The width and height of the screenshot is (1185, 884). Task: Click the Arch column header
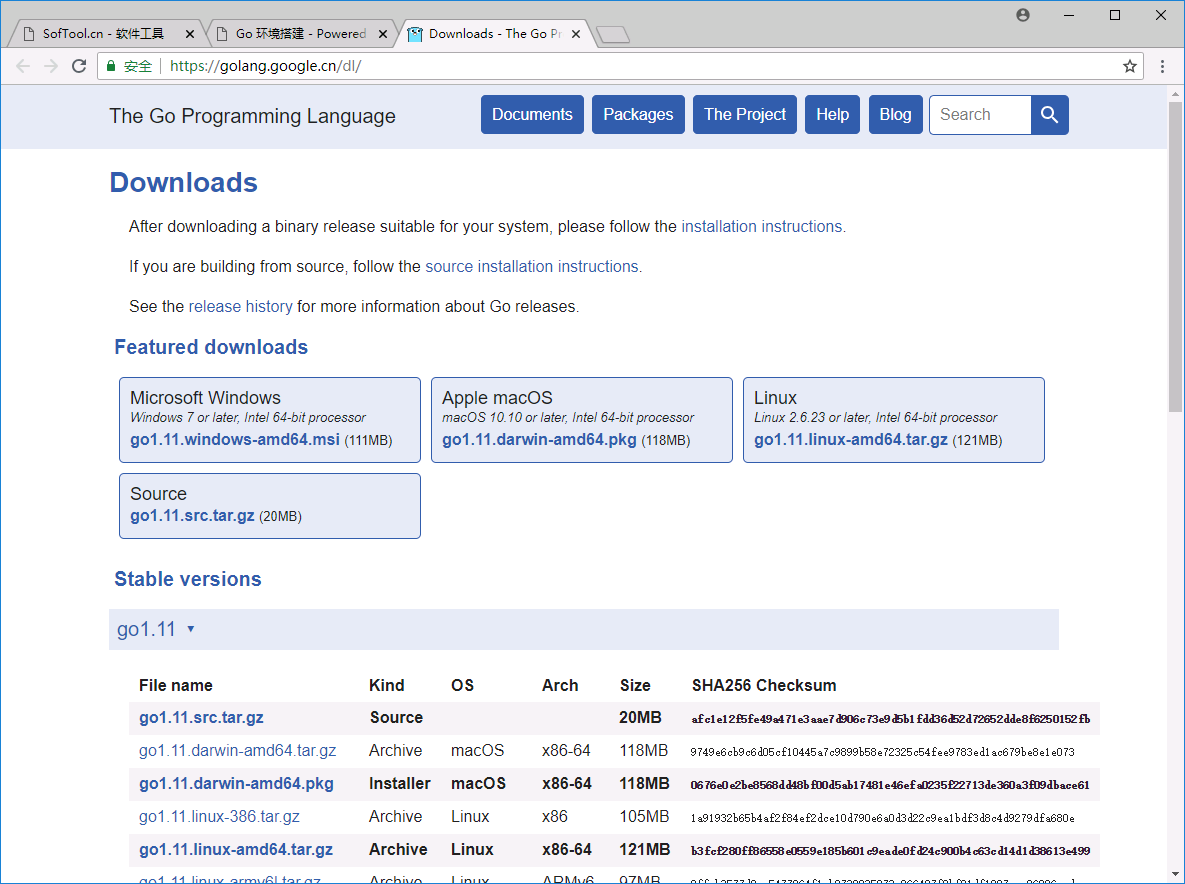560,685
